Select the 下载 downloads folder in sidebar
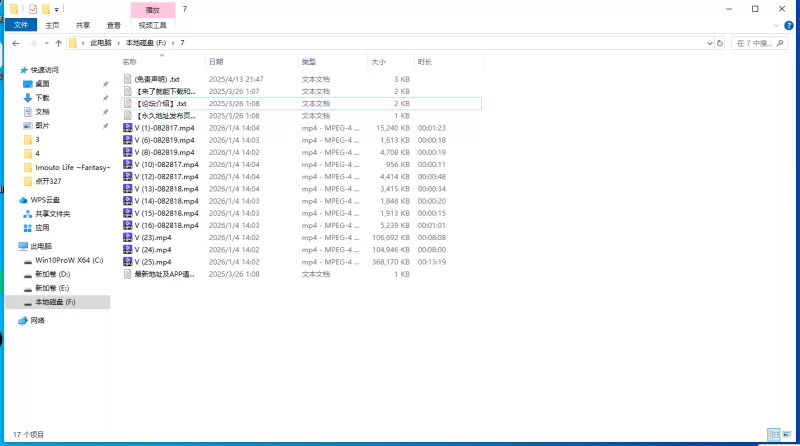 tap(43, 98)
